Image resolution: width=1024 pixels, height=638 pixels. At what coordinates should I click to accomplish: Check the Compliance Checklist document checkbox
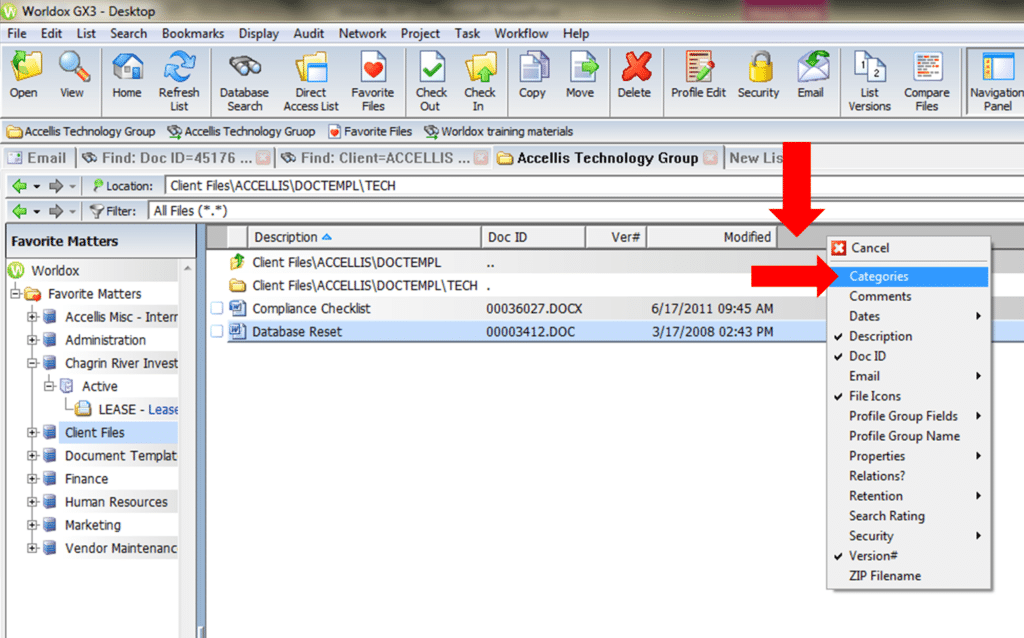click(216, 308)
